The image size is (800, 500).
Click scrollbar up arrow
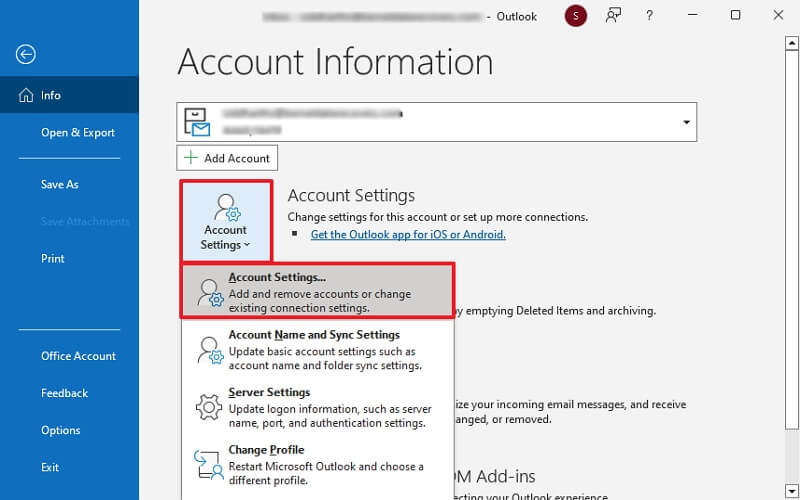coord(791,43)
